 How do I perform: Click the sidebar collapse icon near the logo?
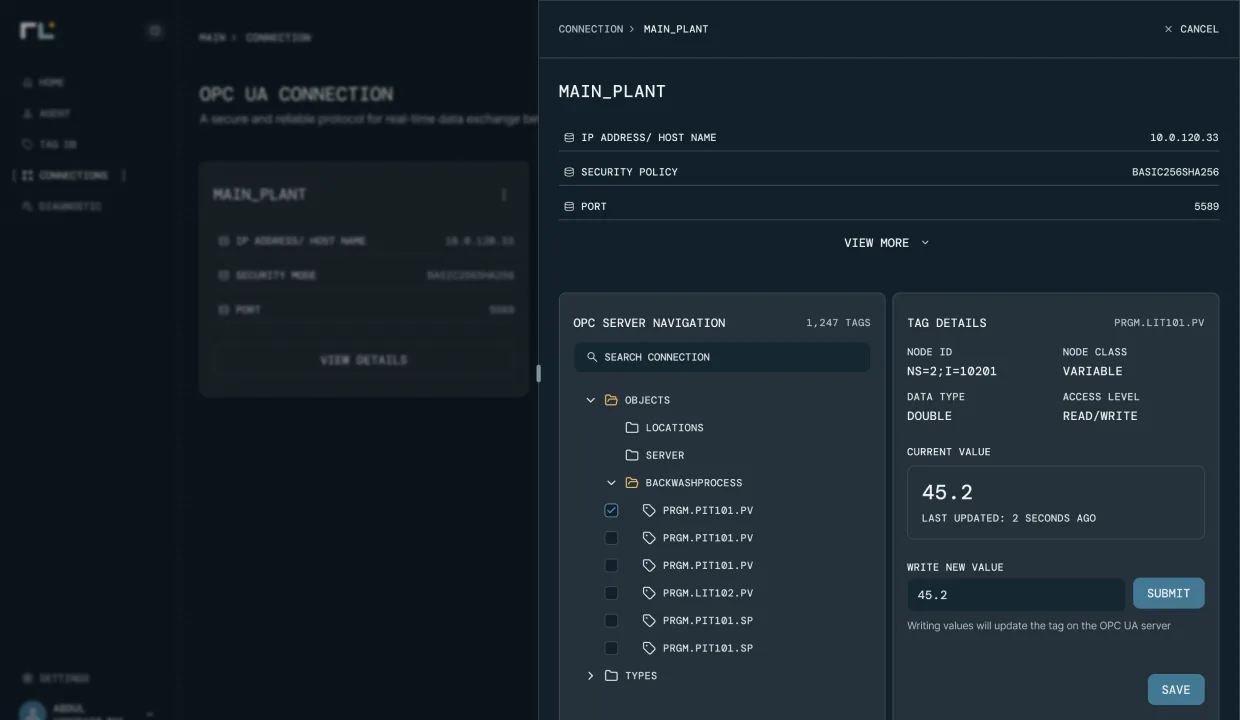[154, 31]
